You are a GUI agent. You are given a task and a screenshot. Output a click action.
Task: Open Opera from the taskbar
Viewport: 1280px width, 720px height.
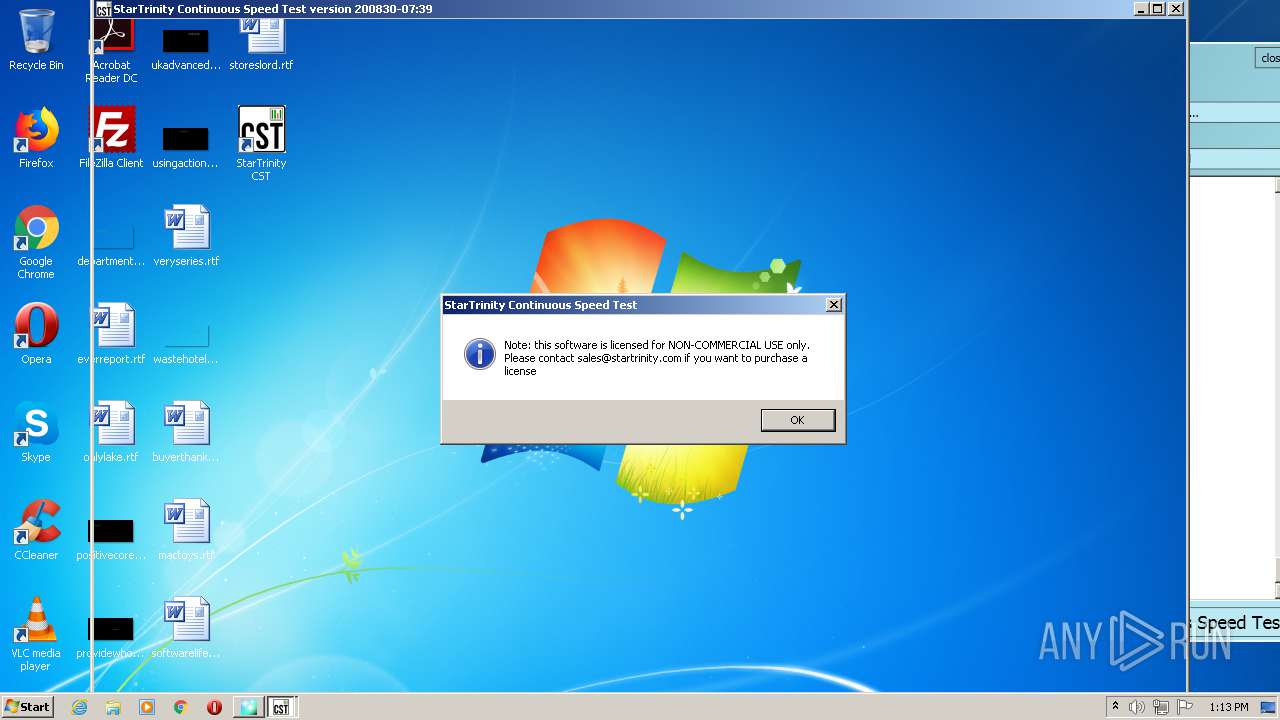(214, 707)
